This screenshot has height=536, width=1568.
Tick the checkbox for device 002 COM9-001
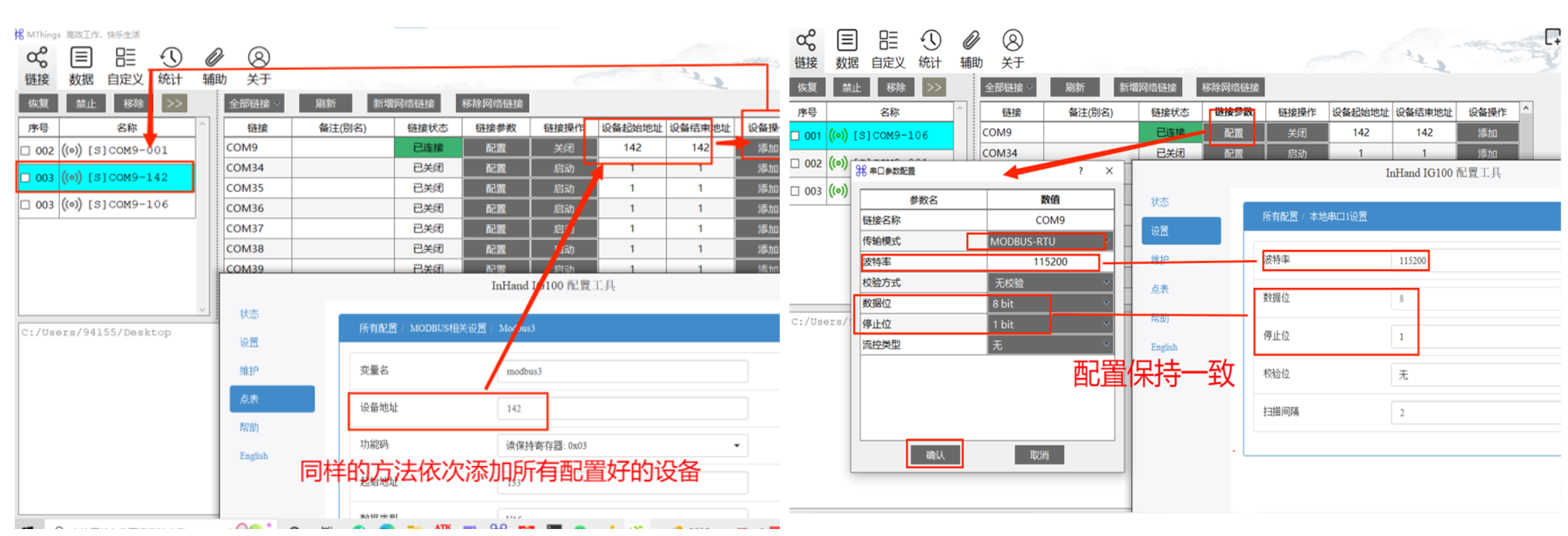[x=26, y=151]
